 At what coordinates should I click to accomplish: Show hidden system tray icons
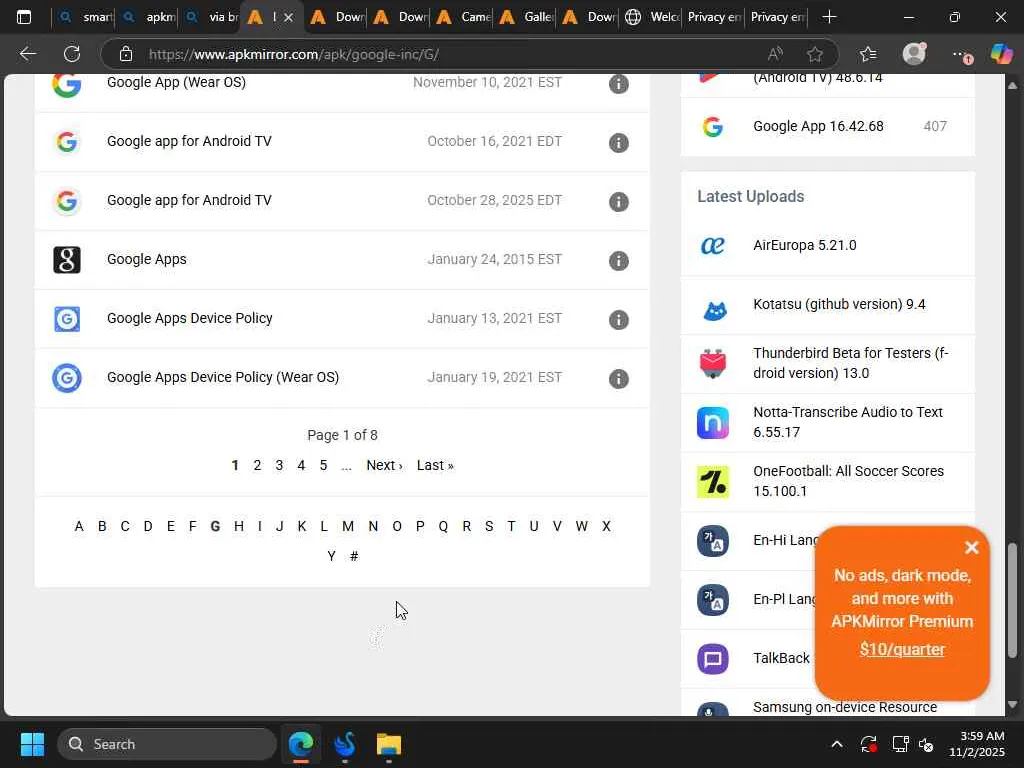(x=837, y=744)
